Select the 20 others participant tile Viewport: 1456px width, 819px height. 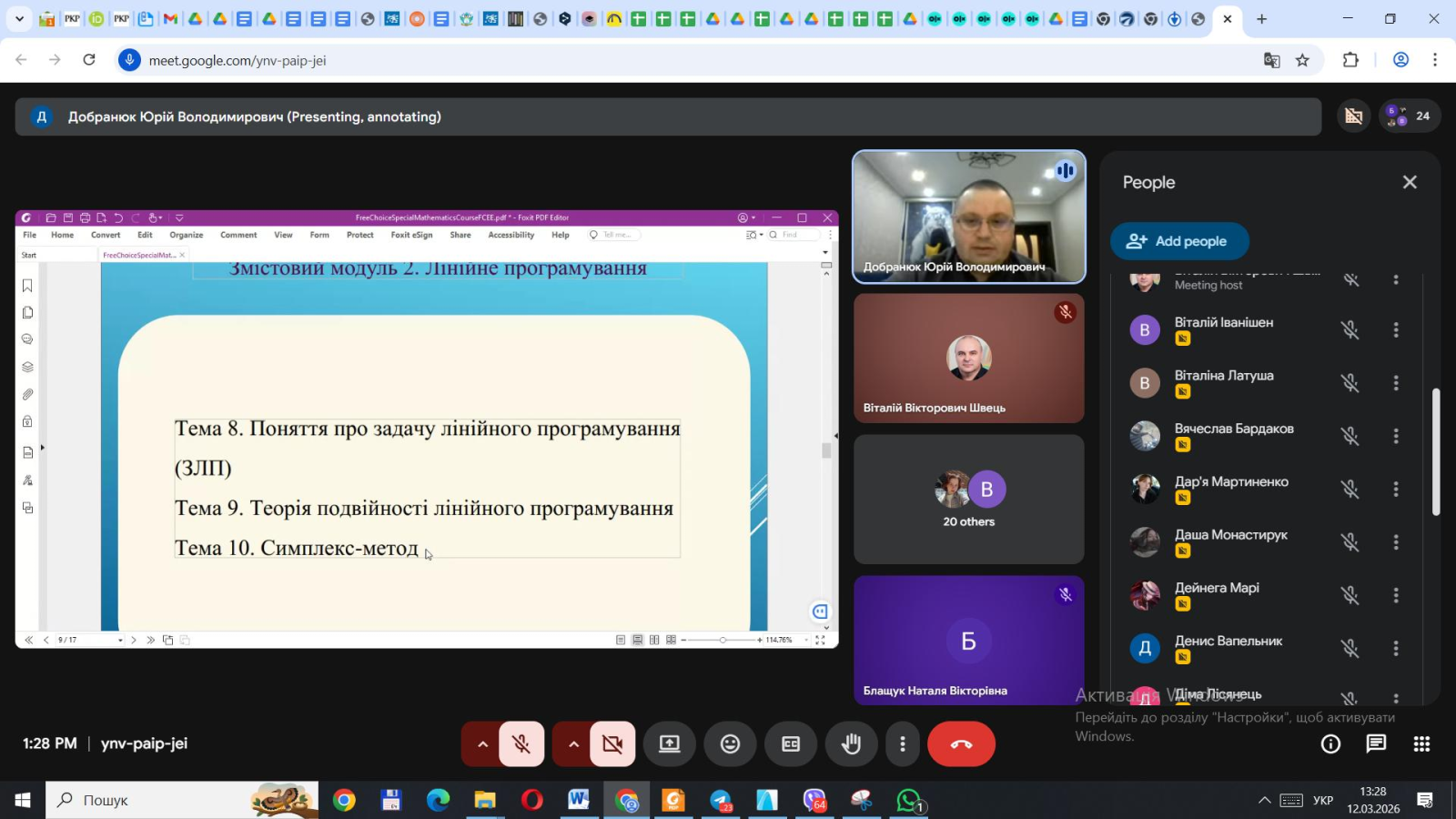(968, 500)
